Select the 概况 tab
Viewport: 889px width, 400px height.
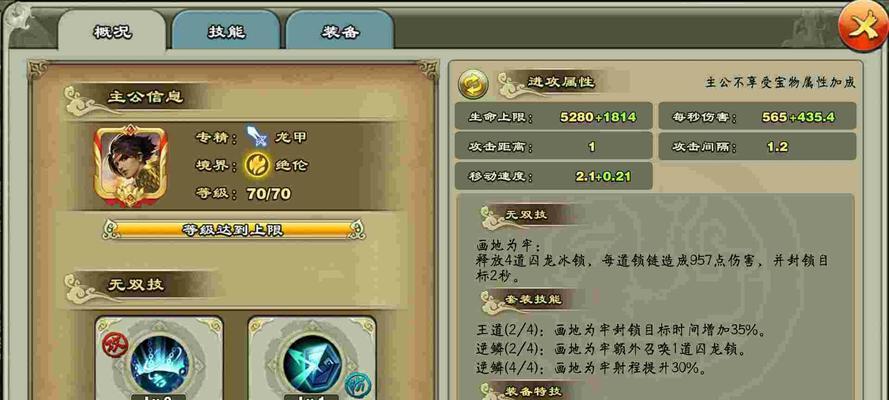tap(112, 31)
